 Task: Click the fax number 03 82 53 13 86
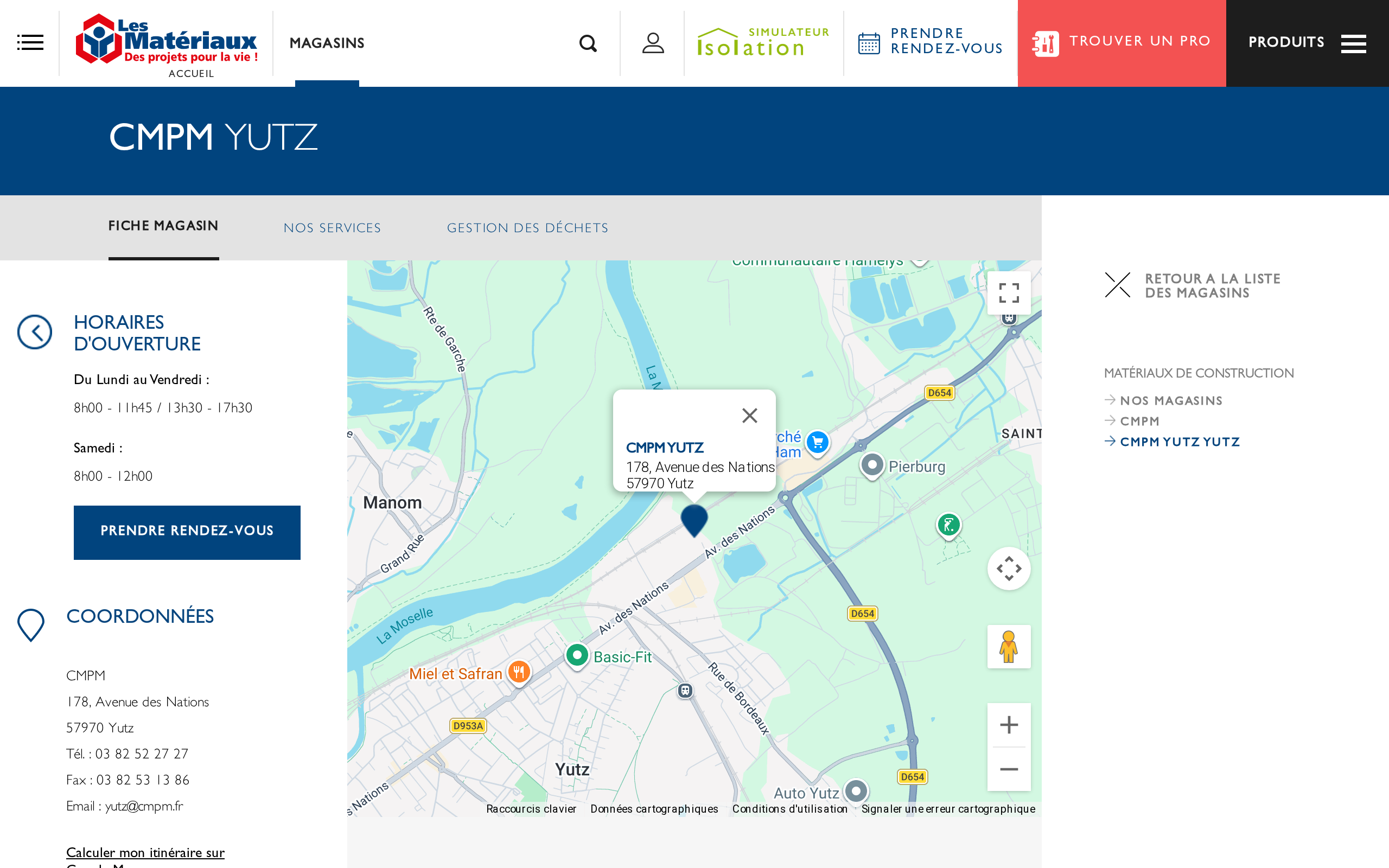pos(143,780)
